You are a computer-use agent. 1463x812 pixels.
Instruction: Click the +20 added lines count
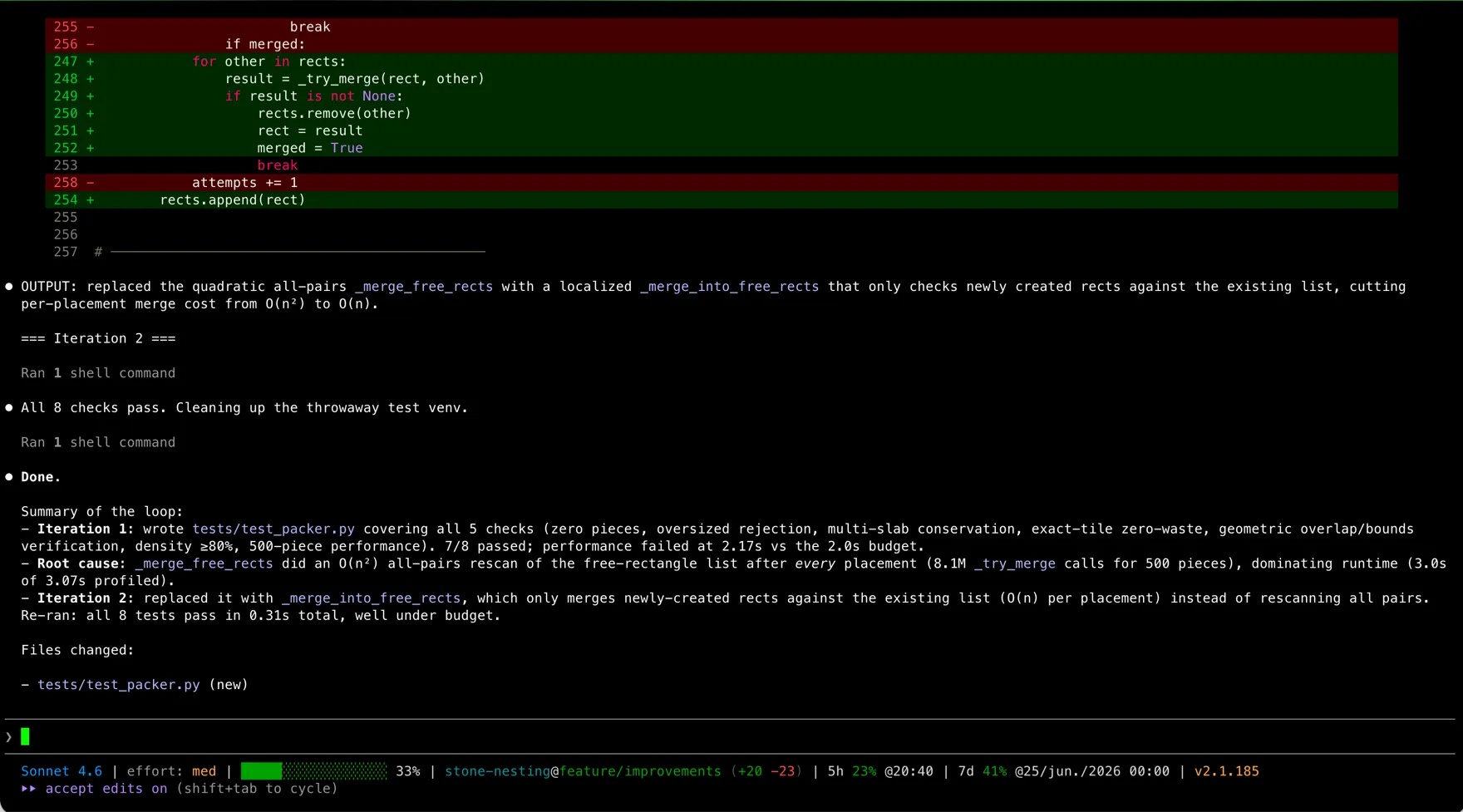750,771
